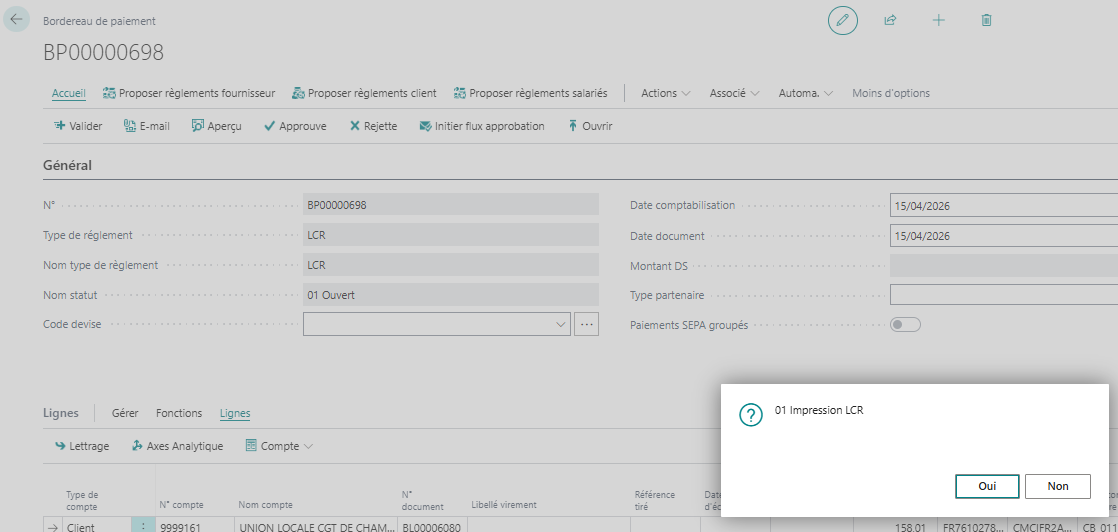Expand the Code devise dropdown

point(560,325)
